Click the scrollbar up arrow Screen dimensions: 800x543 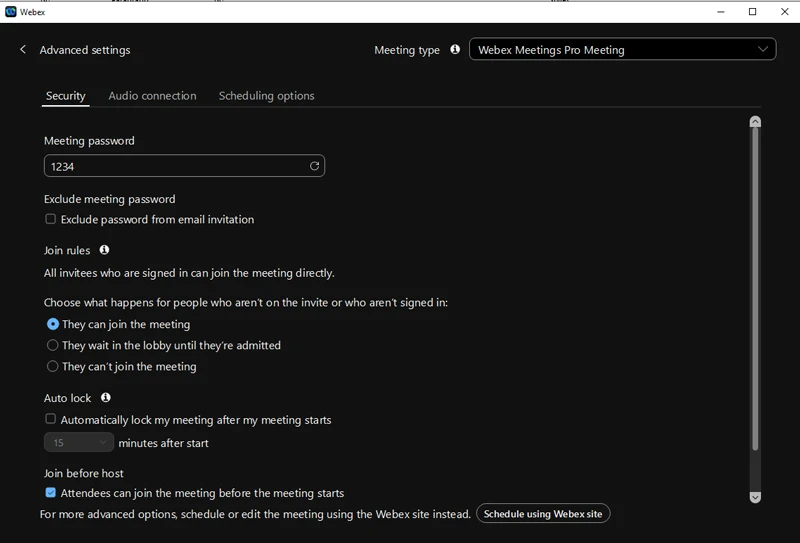pos(755,121)
